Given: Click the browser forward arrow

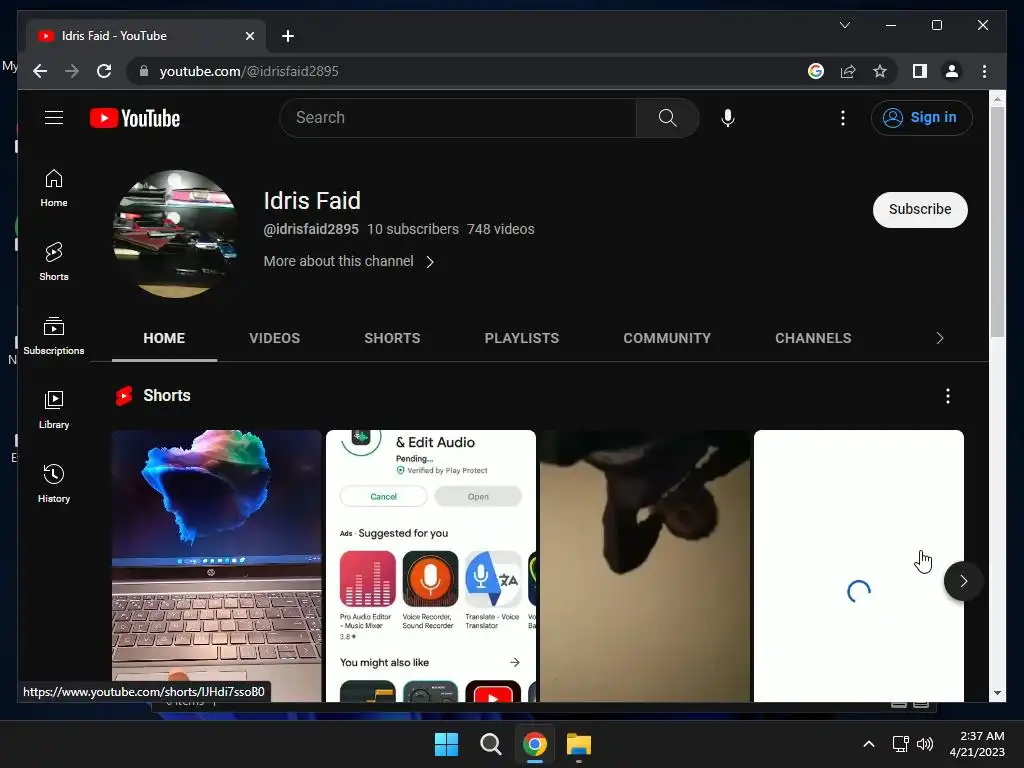Looking at the screenshot, I should [72, 71].
